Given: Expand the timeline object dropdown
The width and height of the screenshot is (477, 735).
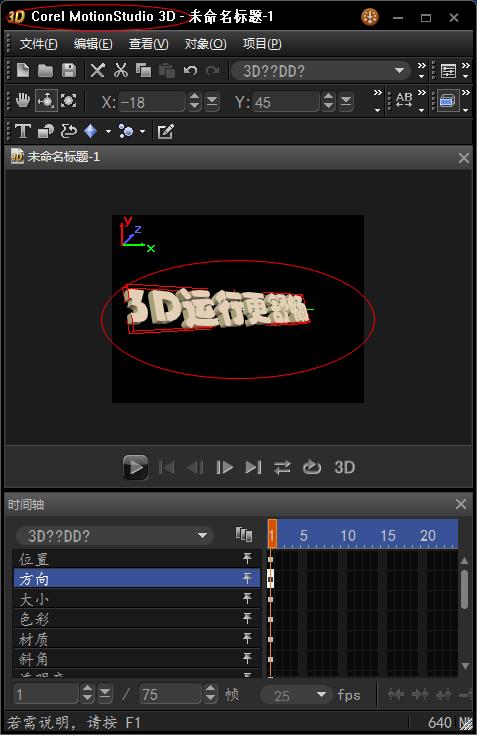Looking at the screenshot, I should (x=115, y=535).
